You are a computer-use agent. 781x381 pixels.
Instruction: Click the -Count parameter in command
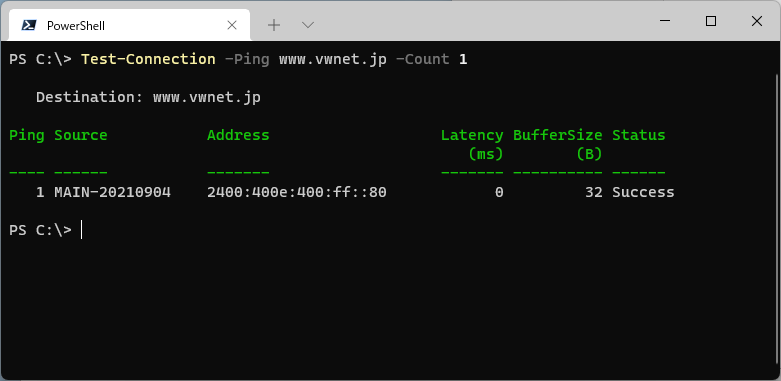pyautogui.click(x=422, y=59)
